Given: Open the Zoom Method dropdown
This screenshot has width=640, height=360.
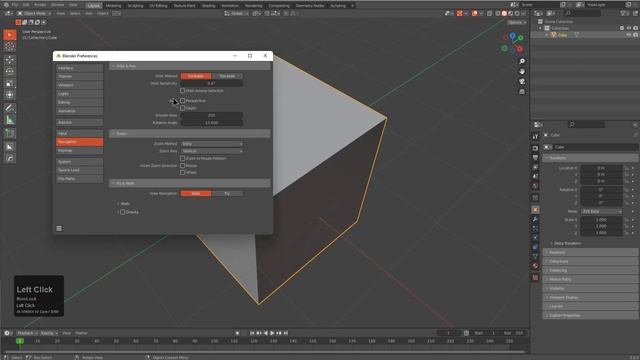Looking at the screenshot, I should pyautogui.click(x=212, y=144).
